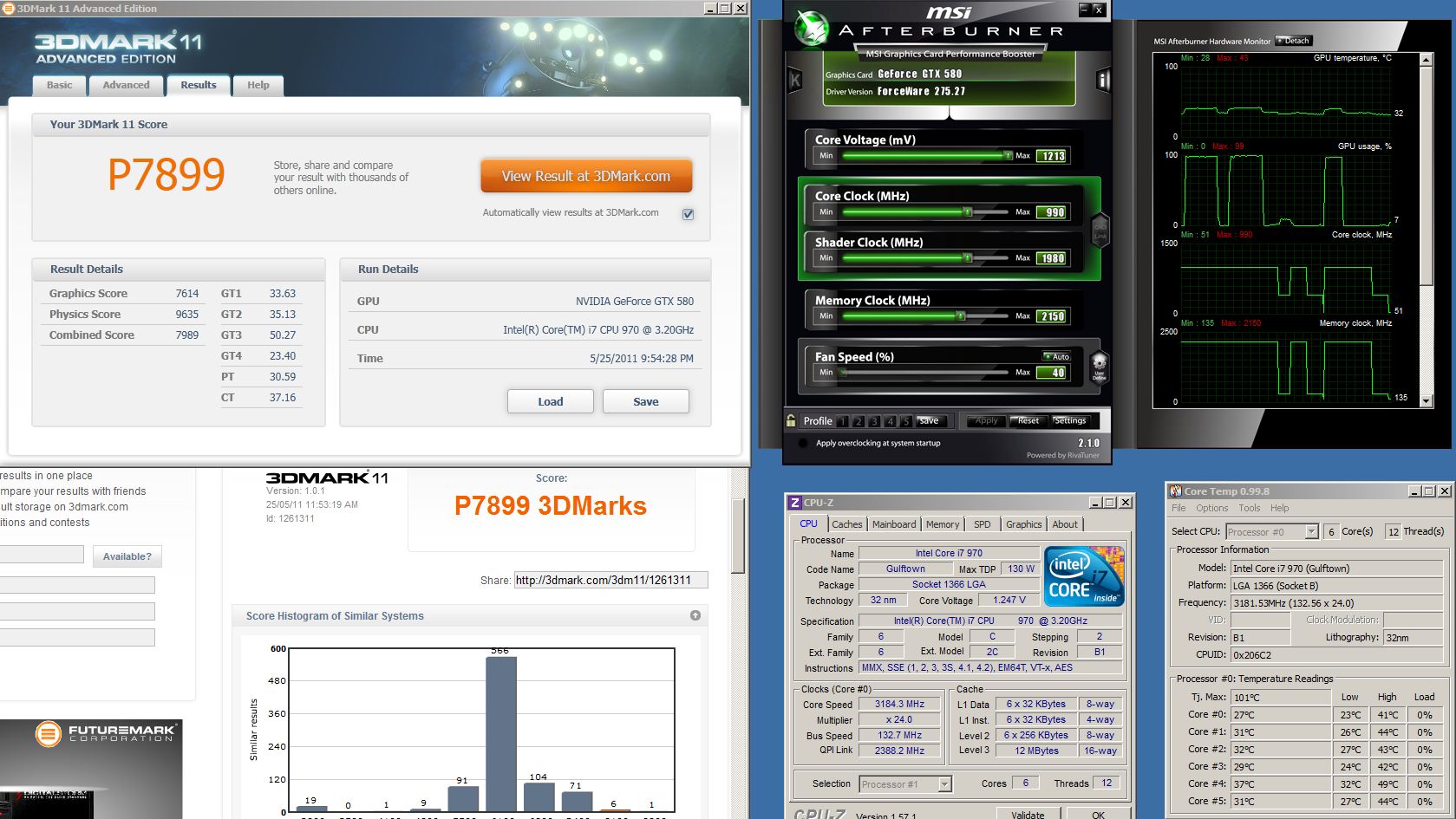Click the Load button in Run Details

coord(551,401)
